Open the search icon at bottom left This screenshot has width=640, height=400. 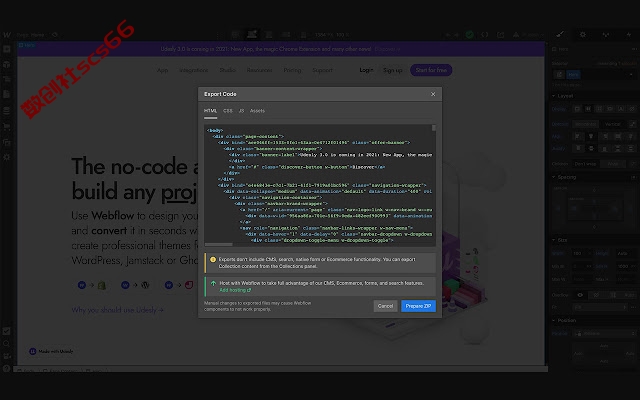pos(7,344)
